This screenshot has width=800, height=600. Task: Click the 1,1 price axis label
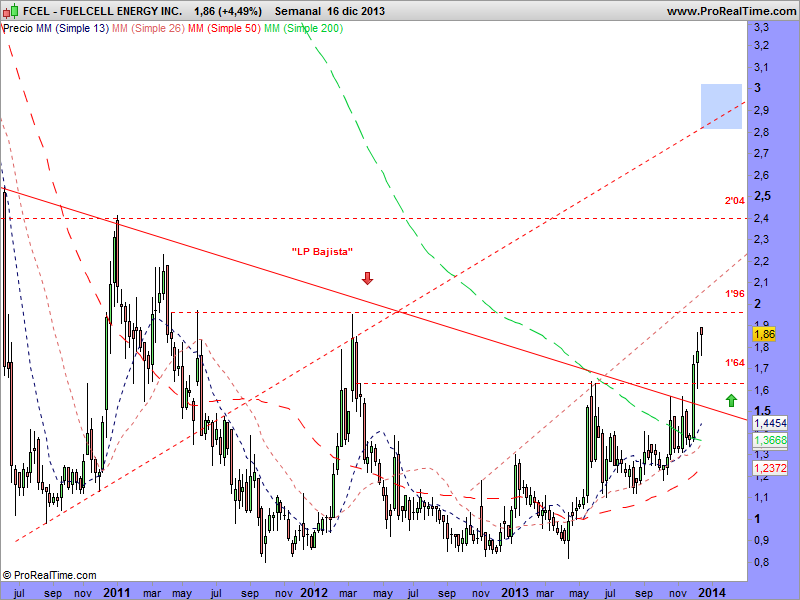tap(761, 497)
